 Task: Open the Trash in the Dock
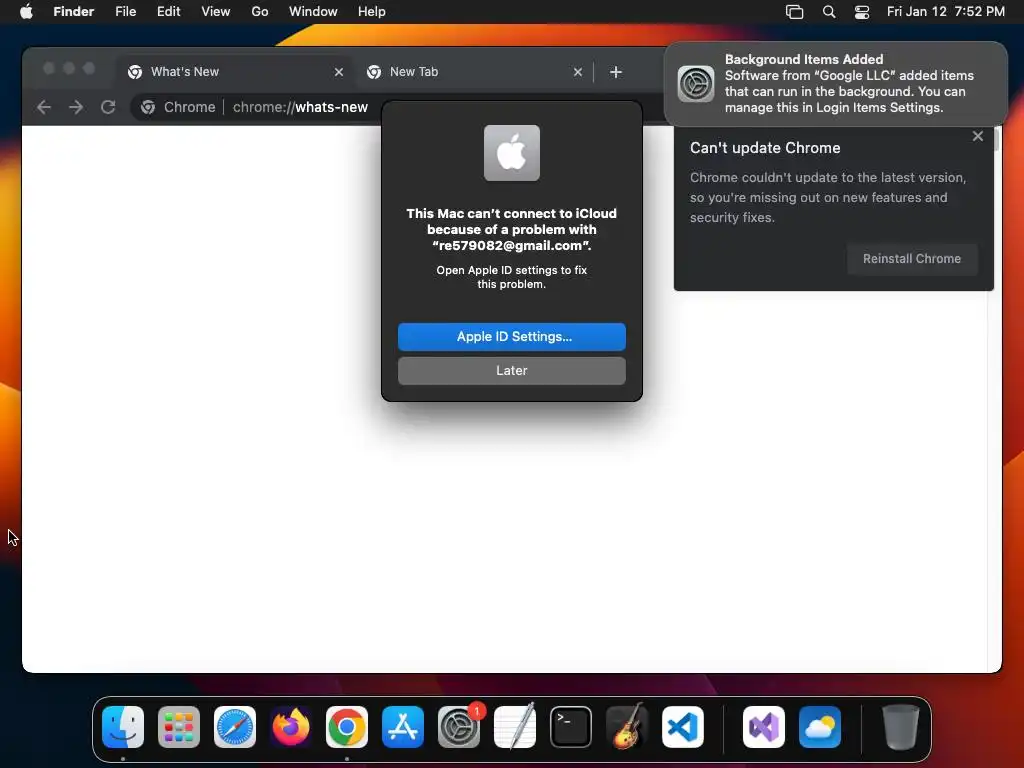pyautogui.click(x=901, y=727)
